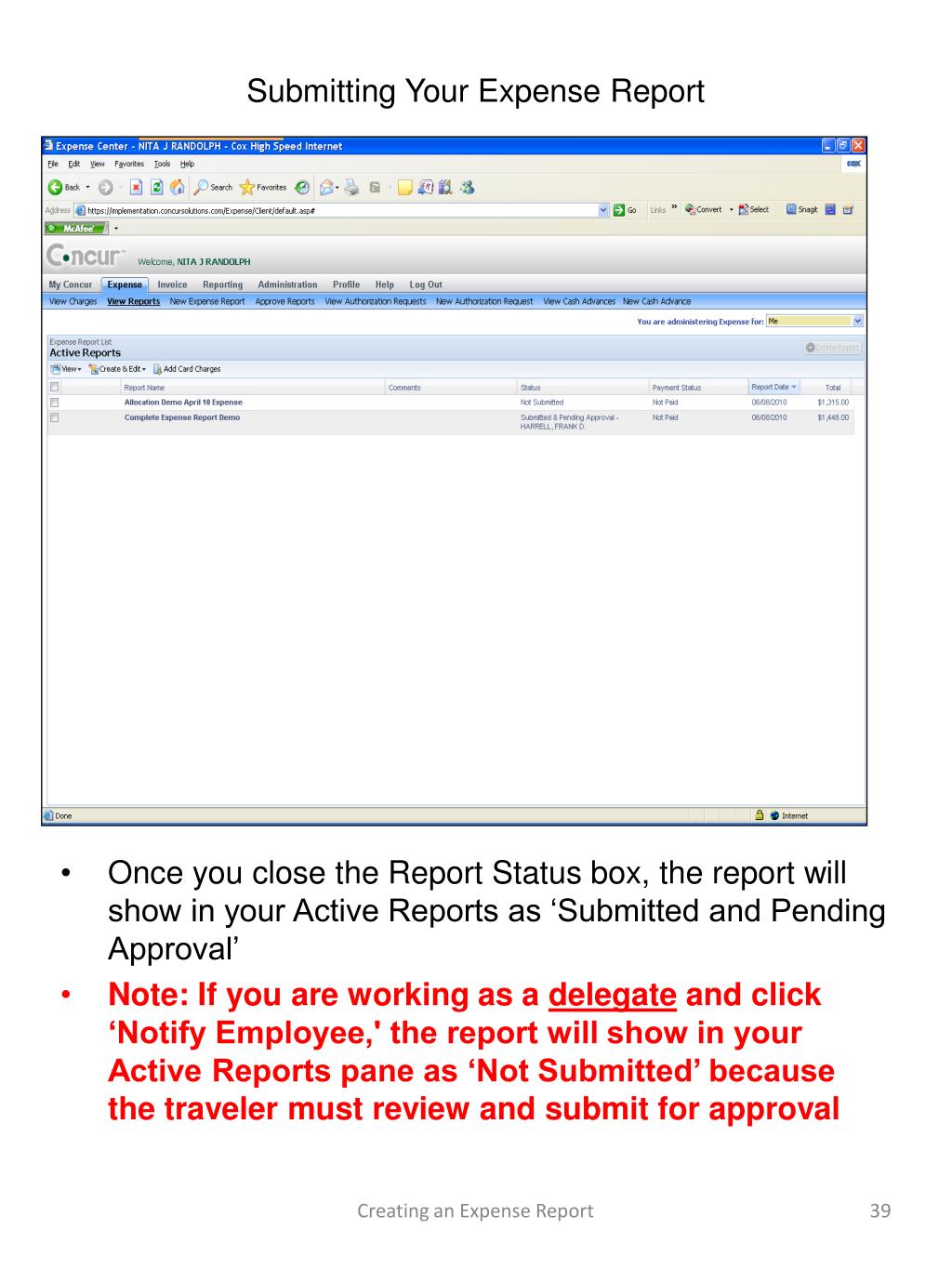952x1269 pixels.
Task: Open the History clock icon
Action: [x=302, y=187]
